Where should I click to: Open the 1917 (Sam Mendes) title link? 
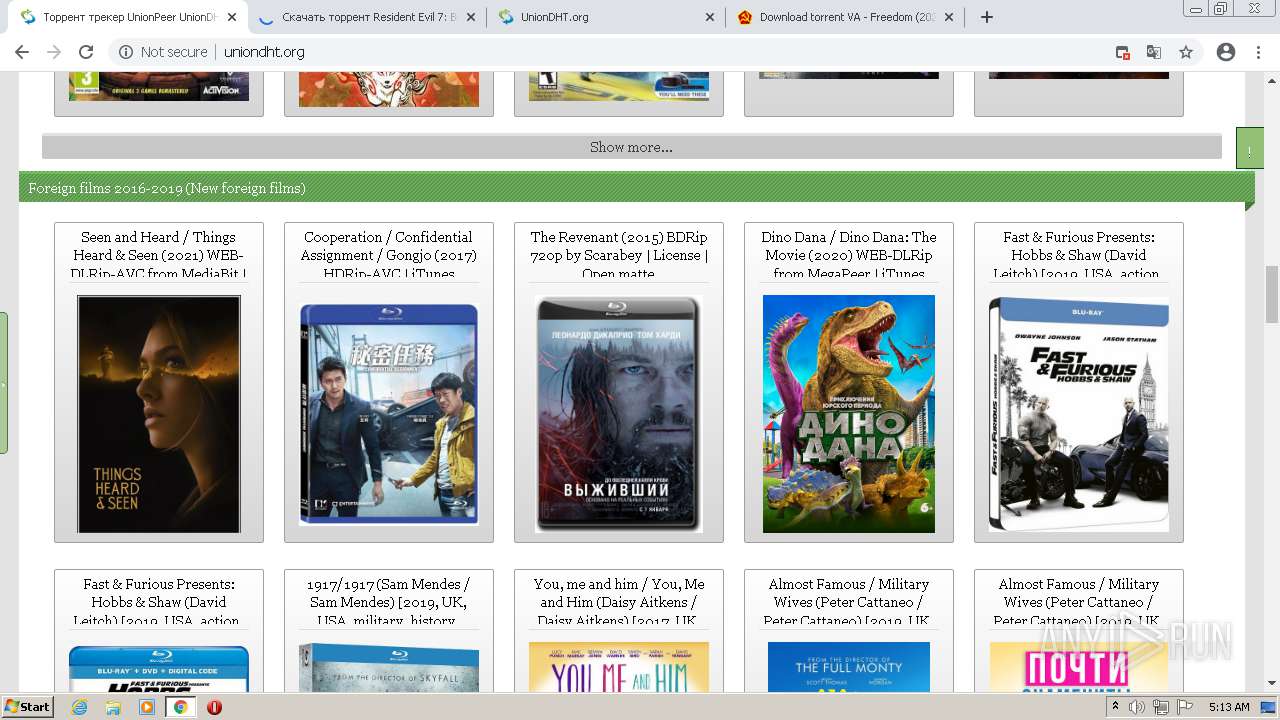[x=389, y=602]
